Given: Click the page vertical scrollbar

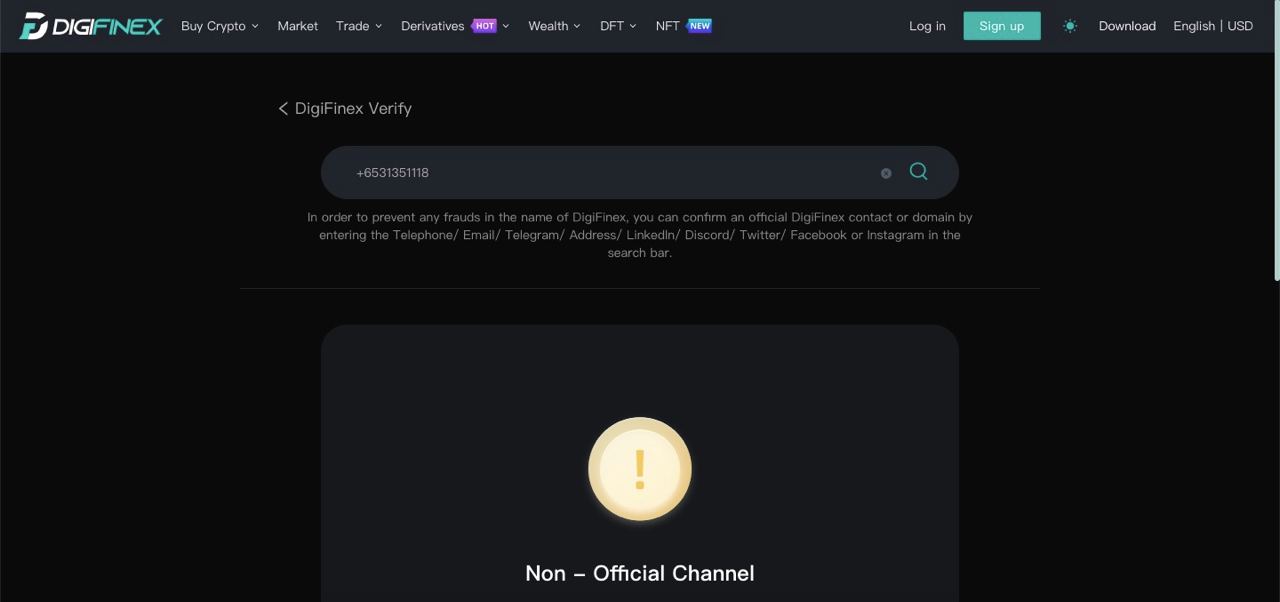Looking at the screenshot, I should coord(1276,140).
